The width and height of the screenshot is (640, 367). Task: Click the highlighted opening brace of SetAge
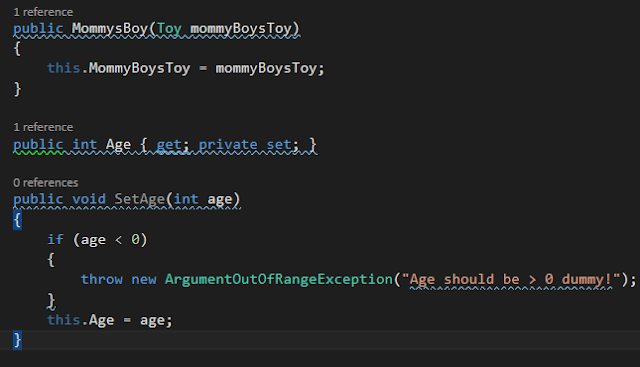(x=17, y=220)
